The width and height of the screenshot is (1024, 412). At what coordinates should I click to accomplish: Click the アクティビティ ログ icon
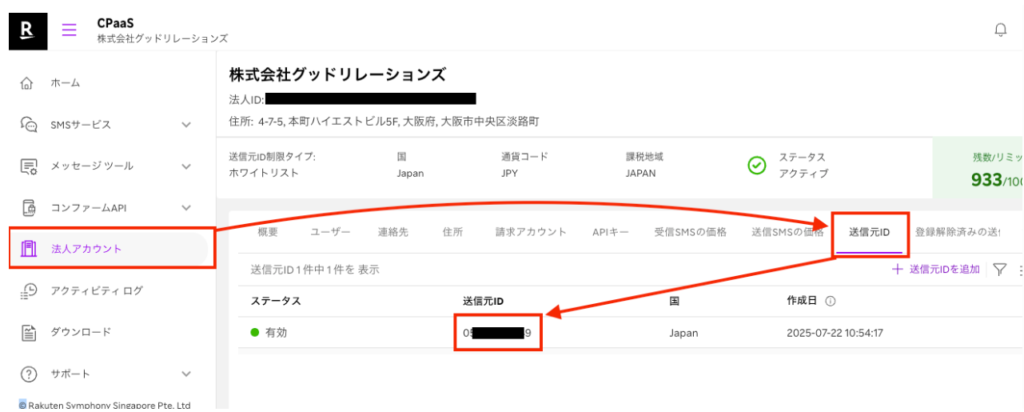pos(29,291)
